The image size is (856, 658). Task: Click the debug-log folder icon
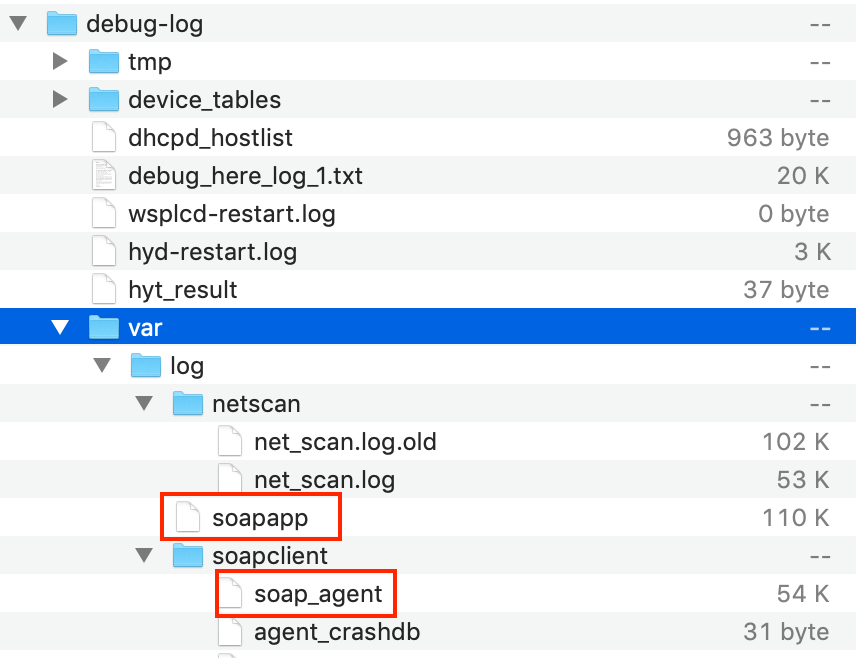pyautogui.click(x=62, y=24)
